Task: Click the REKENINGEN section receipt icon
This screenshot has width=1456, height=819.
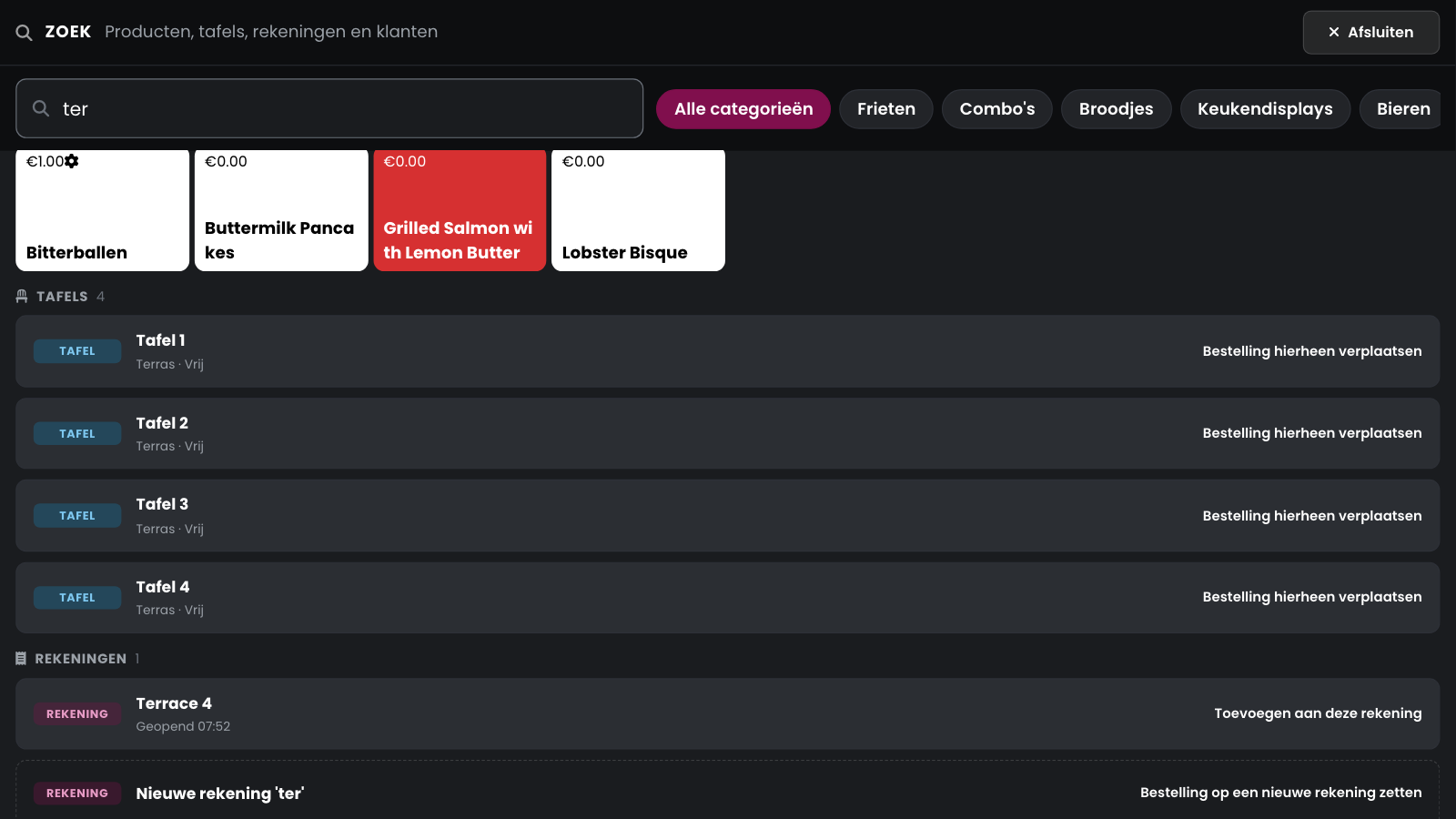Action: point(21,658)
